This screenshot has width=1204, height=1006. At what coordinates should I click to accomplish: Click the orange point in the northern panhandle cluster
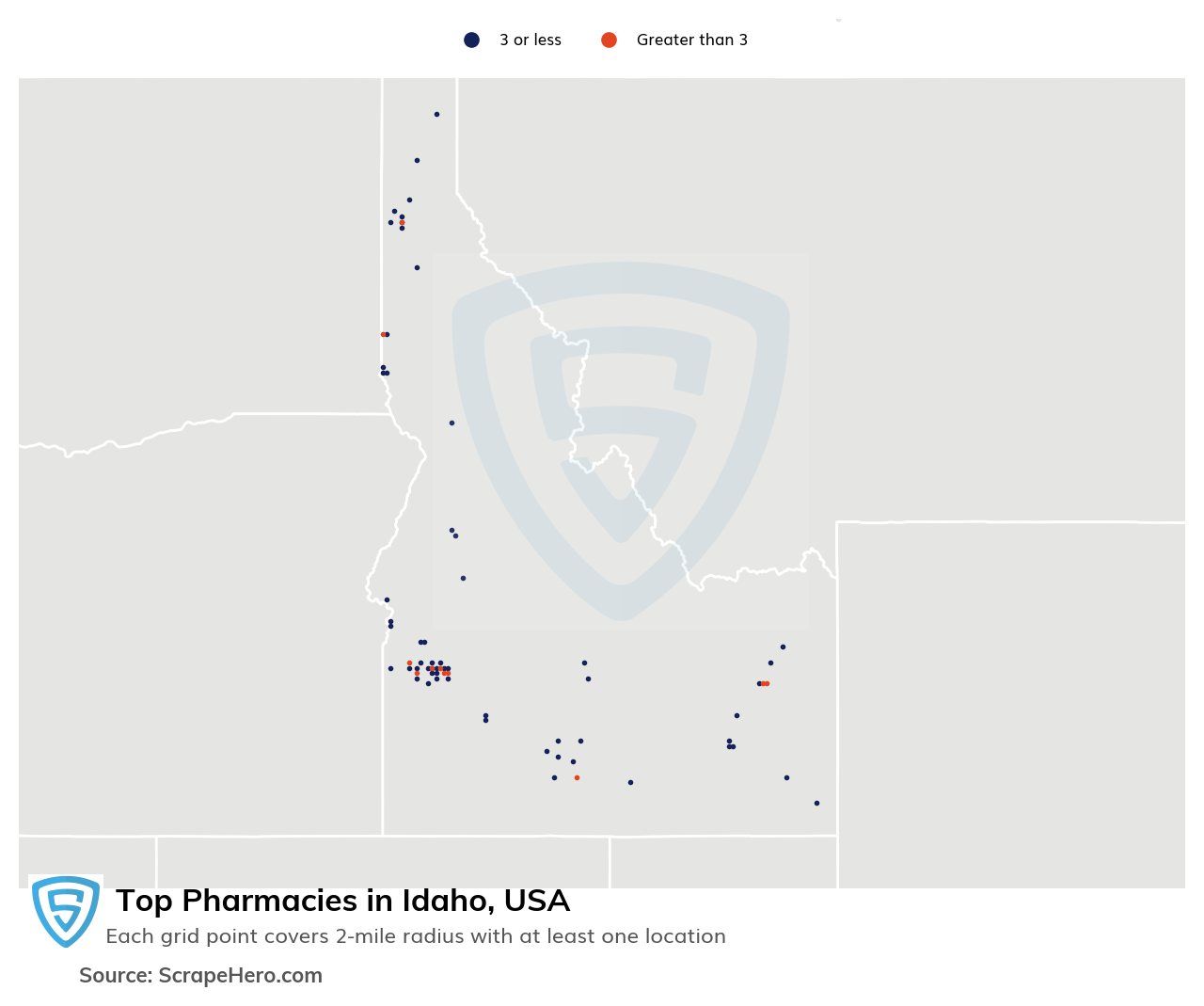402,222
